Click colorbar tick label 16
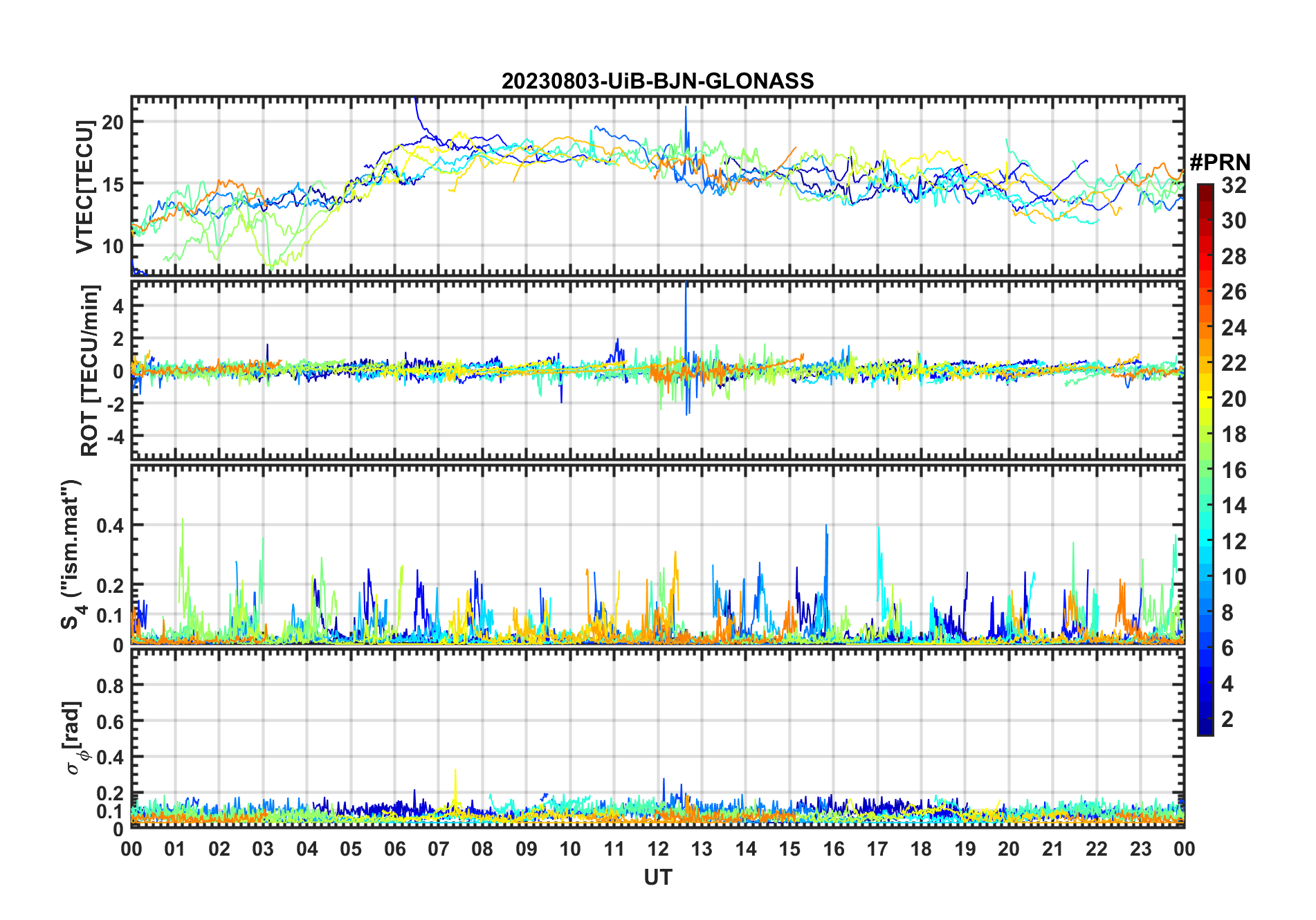 tap(1234, 470)
